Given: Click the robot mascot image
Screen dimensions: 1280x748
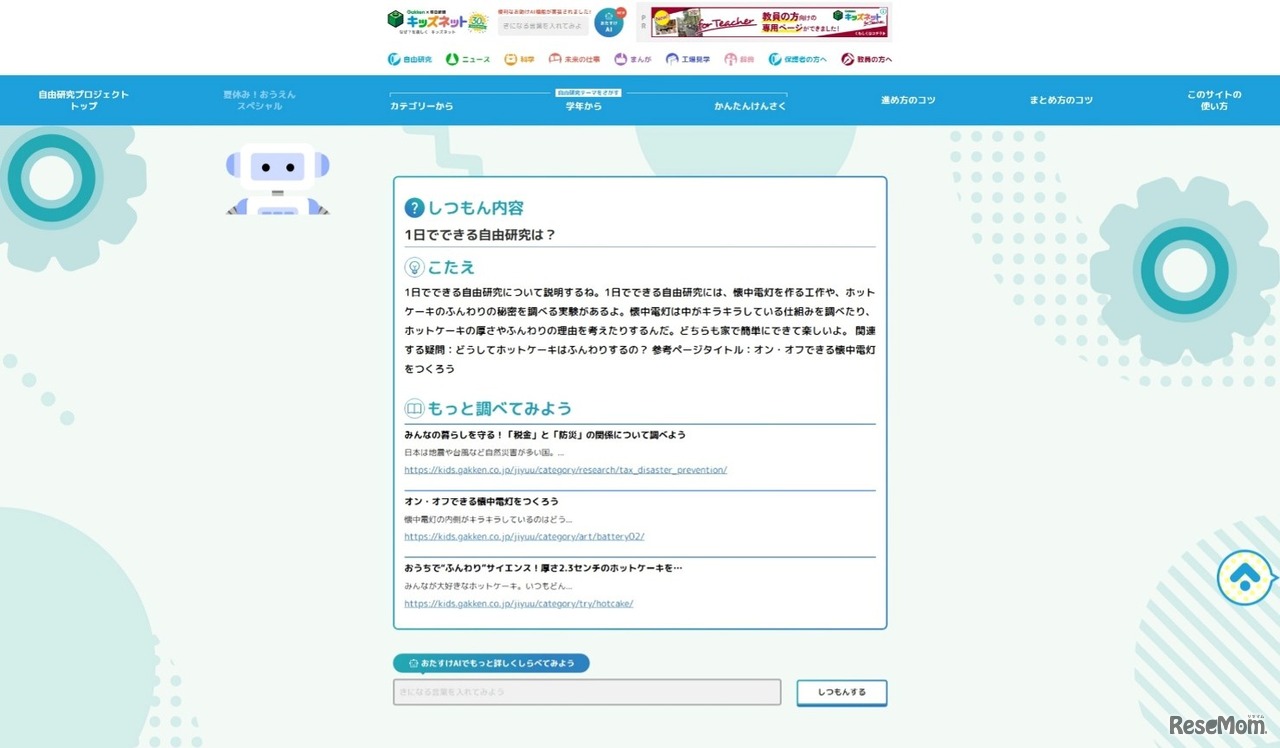Looking at the screenshot, I should coord(277,178).
